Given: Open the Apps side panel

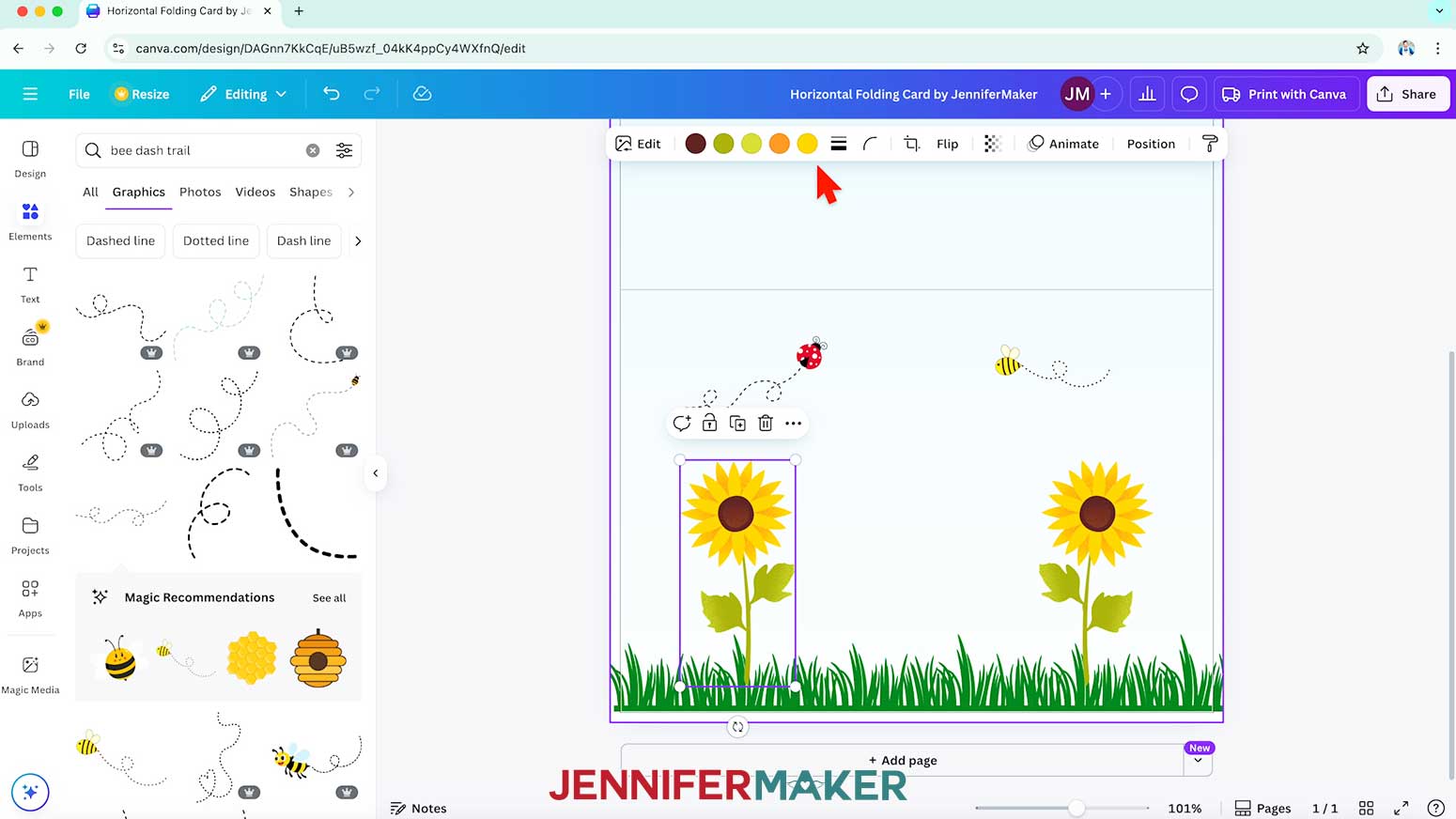Looking at the screenshot, I should tap(30, 598).
